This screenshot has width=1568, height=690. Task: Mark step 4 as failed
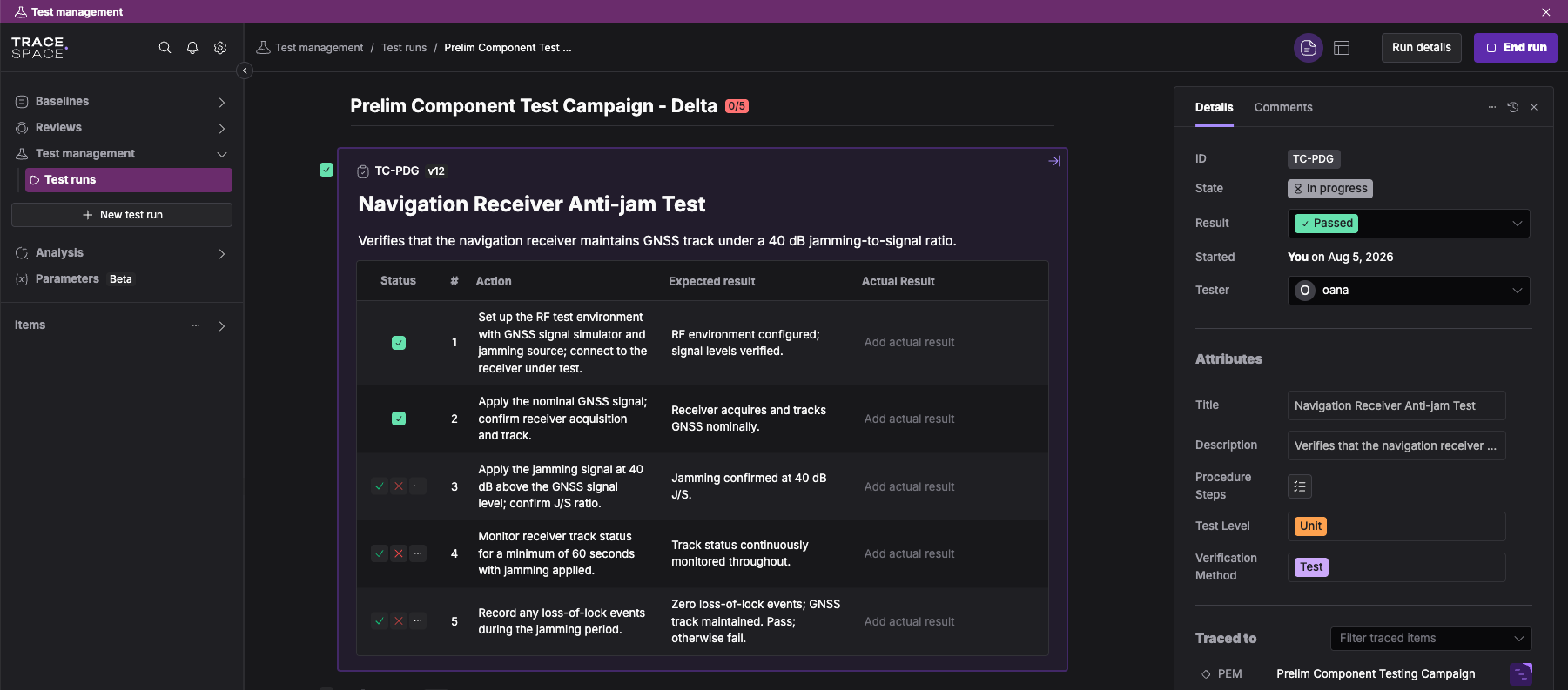[399, 553]
